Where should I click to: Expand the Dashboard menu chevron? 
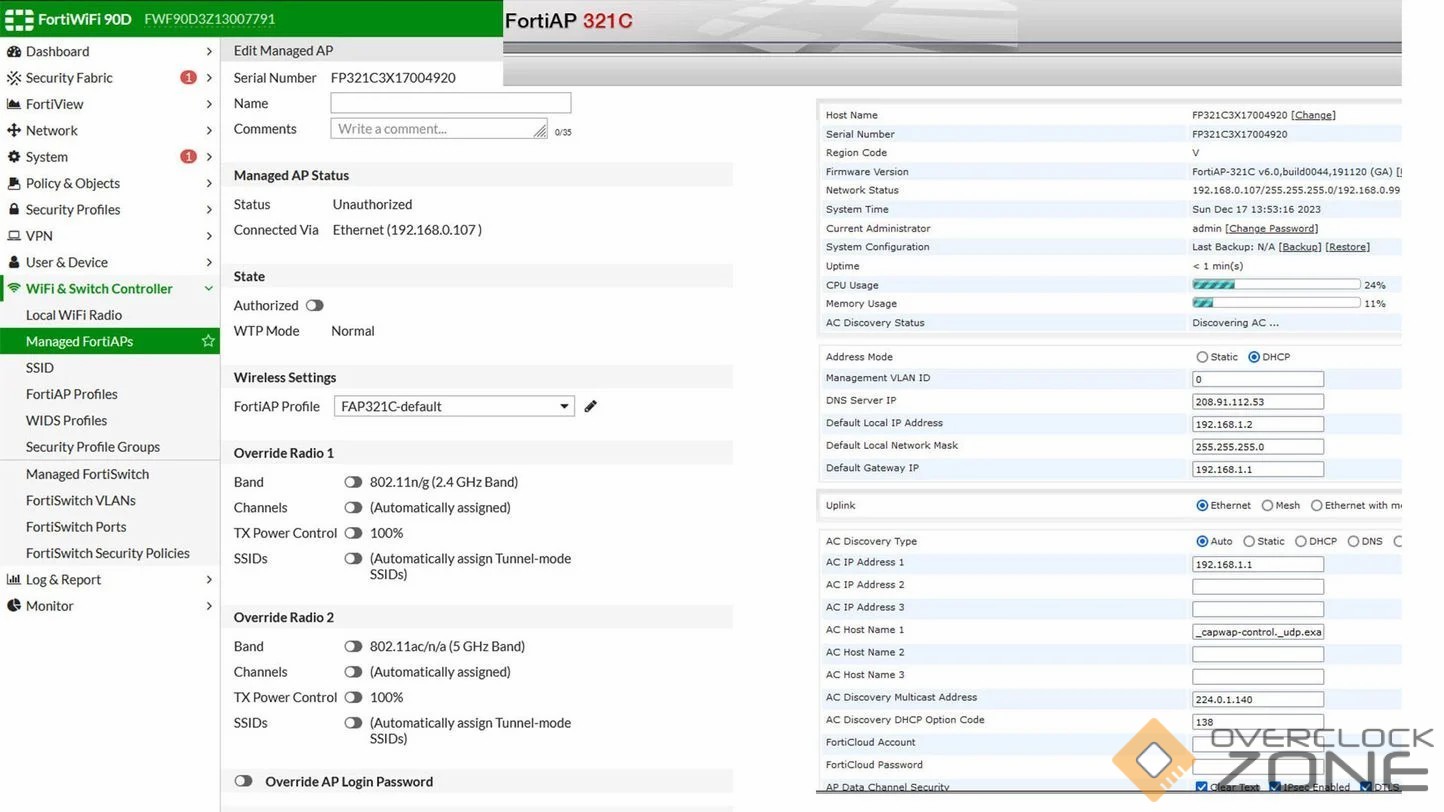[208, 52]
